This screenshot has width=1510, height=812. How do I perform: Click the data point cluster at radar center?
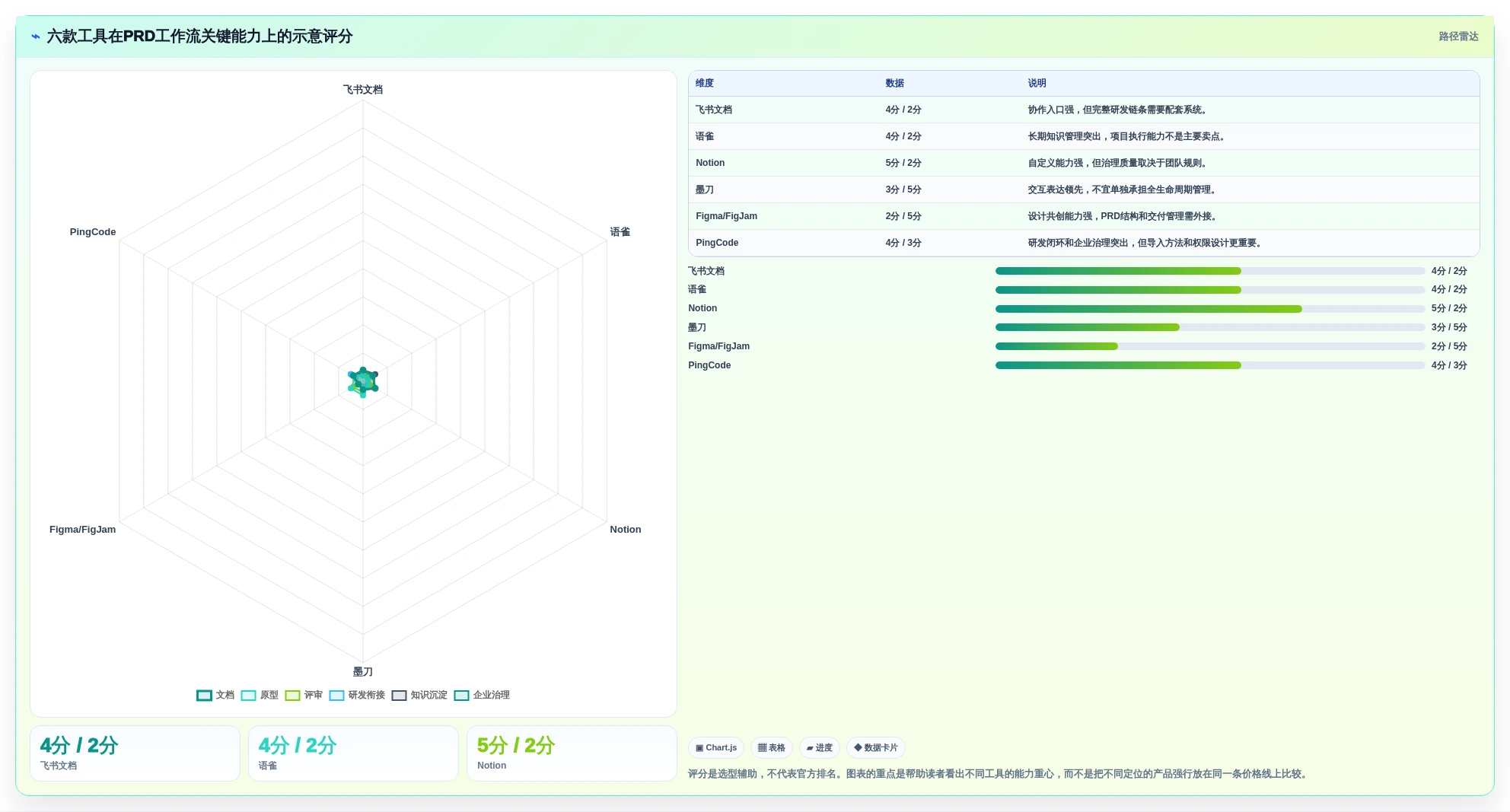pos(363,382)
